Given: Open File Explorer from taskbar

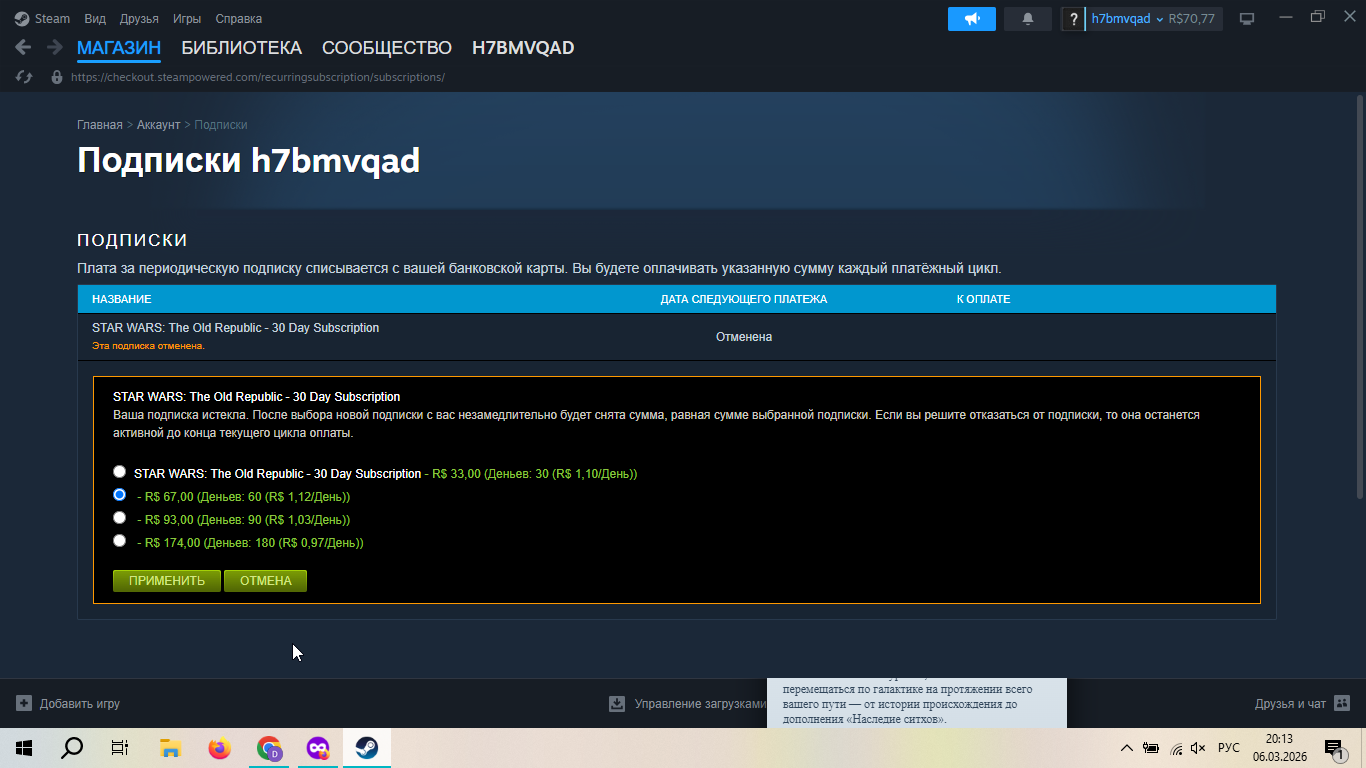Looking at the screenshot, I should pyautogui.click(x=170, y=748).
